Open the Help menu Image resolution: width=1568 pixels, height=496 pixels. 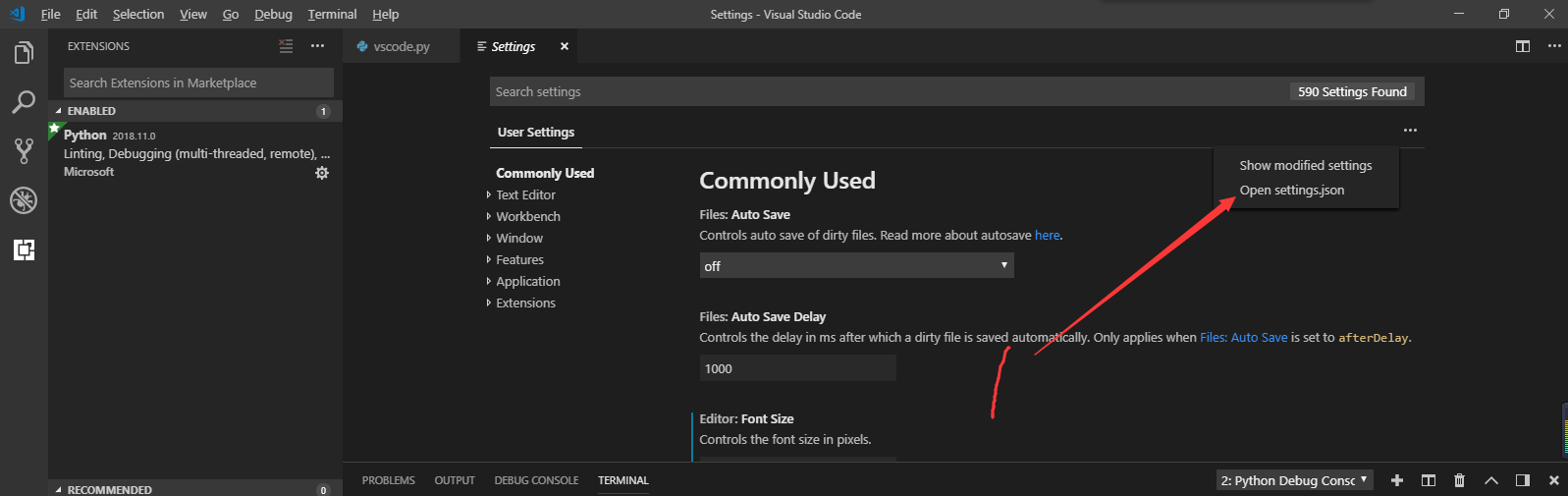click(x=386, y=14)
